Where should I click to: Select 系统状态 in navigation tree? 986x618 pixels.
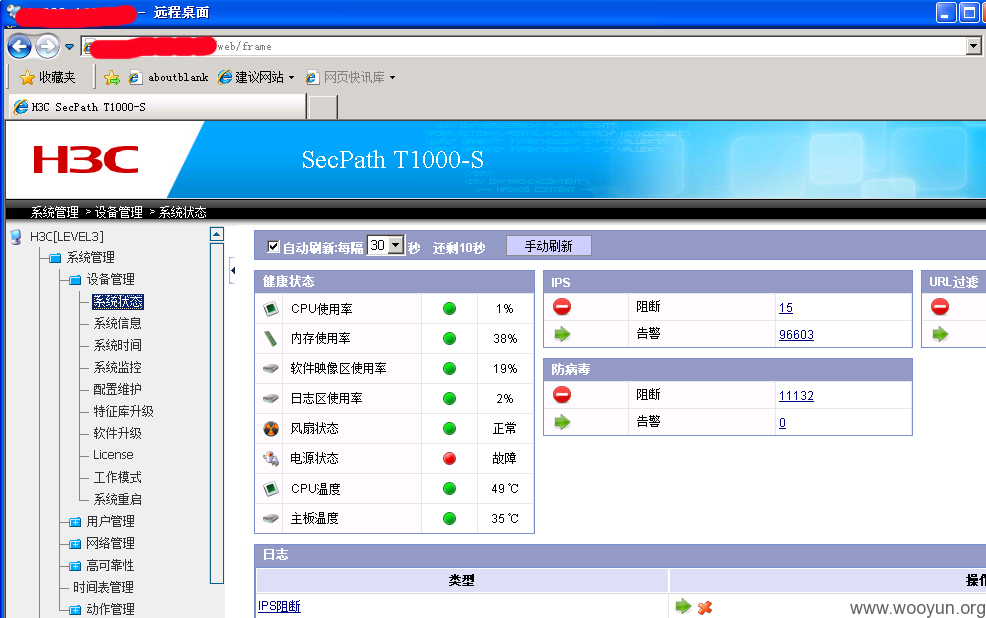coord(118,301)
